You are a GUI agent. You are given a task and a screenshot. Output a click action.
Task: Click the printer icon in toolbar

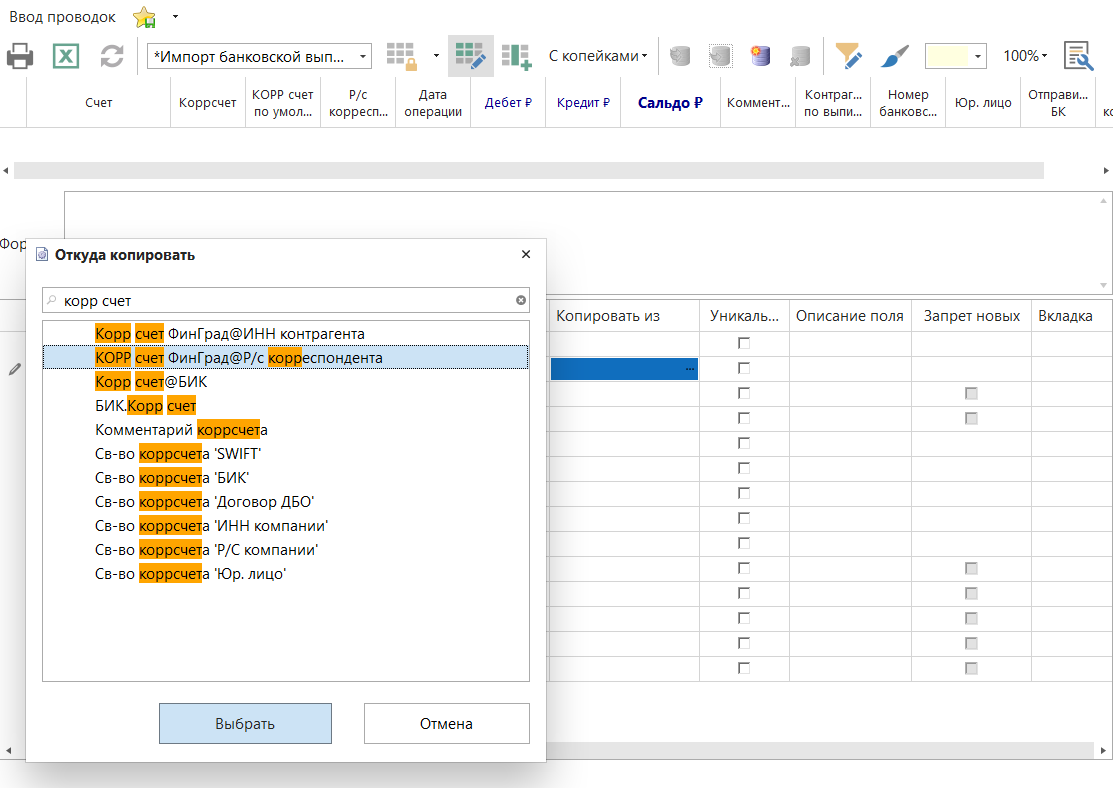coord(20,56)
